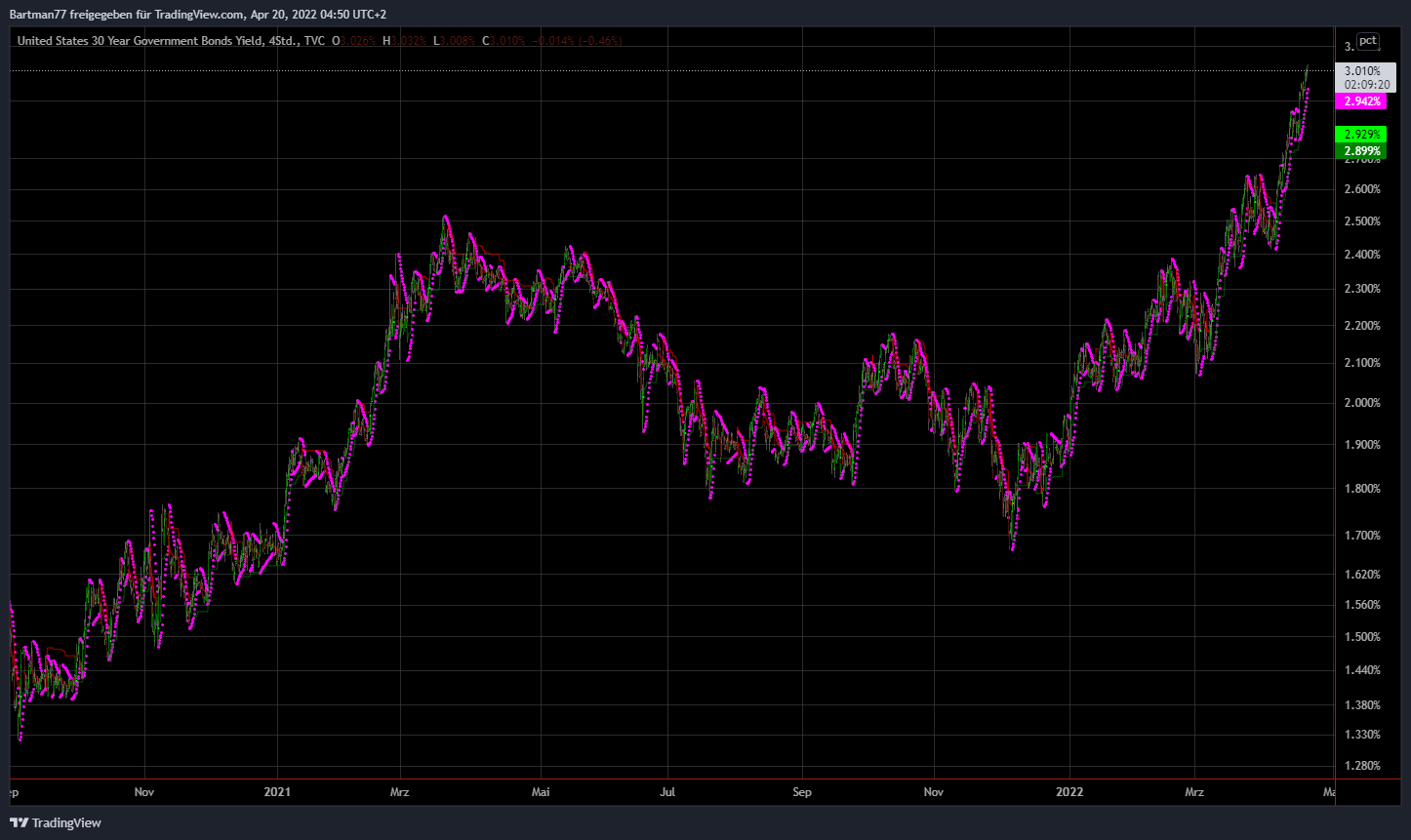Click the 2.500% price axis label
This screenshot has height=840, width=1411.
tap(1362, 221)
